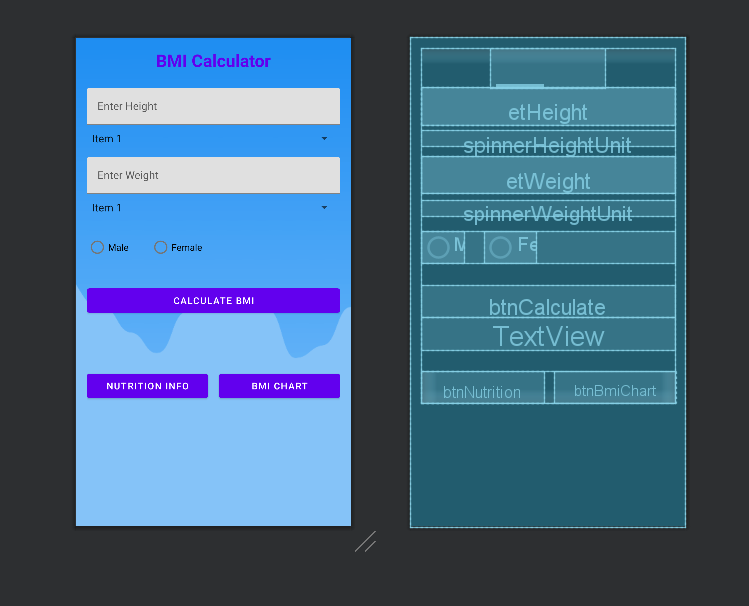Select the etWeight element in blueprint

click(x=547, y=180)
